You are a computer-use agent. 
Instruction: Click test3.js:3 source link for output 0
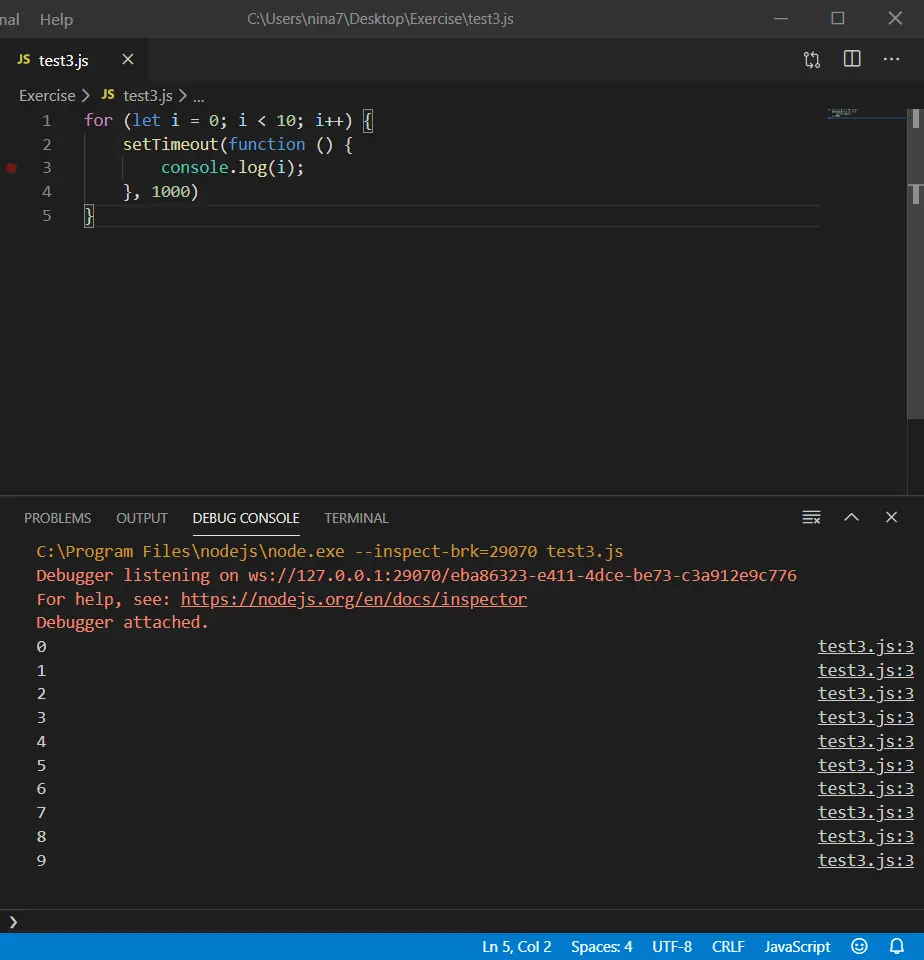coord(865,646)
